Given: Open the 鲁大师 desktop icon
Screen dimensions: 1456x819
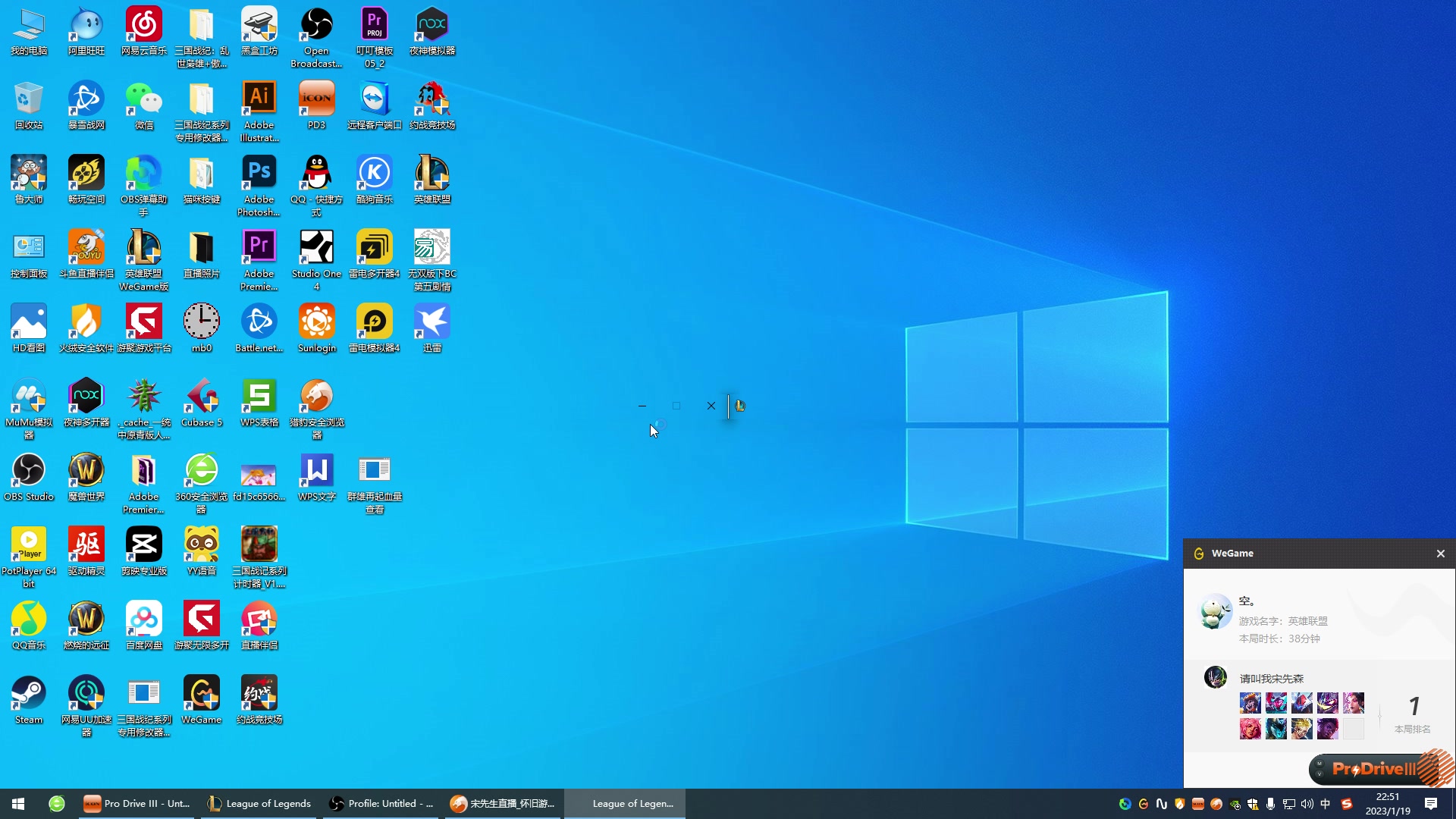Looking at the screenshot, I should (28, 173).
